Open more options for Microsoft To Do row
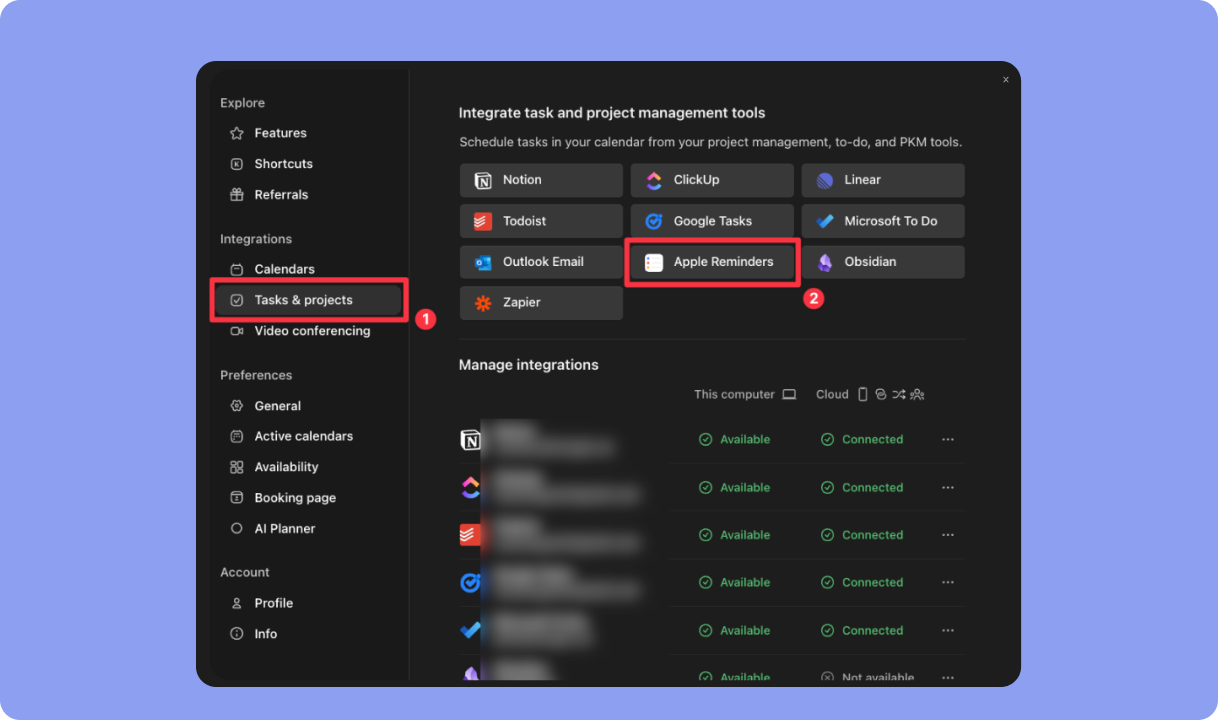Image resolution: width=1218 pixels, height=720 pixels. [x=948, y=630]
